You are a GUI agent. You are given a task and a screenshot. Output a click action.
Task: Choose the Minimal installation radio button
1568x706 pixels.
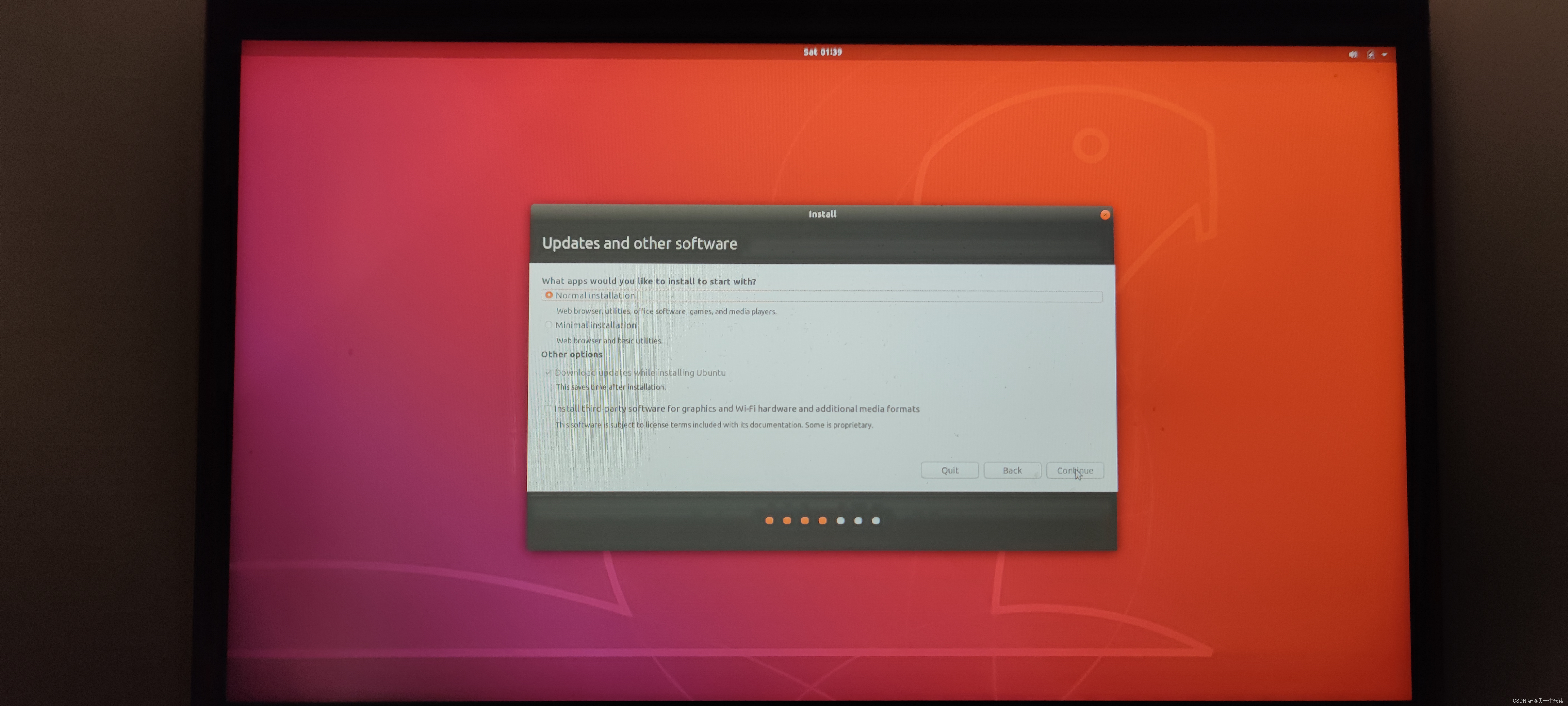click(x=549, y=325)
